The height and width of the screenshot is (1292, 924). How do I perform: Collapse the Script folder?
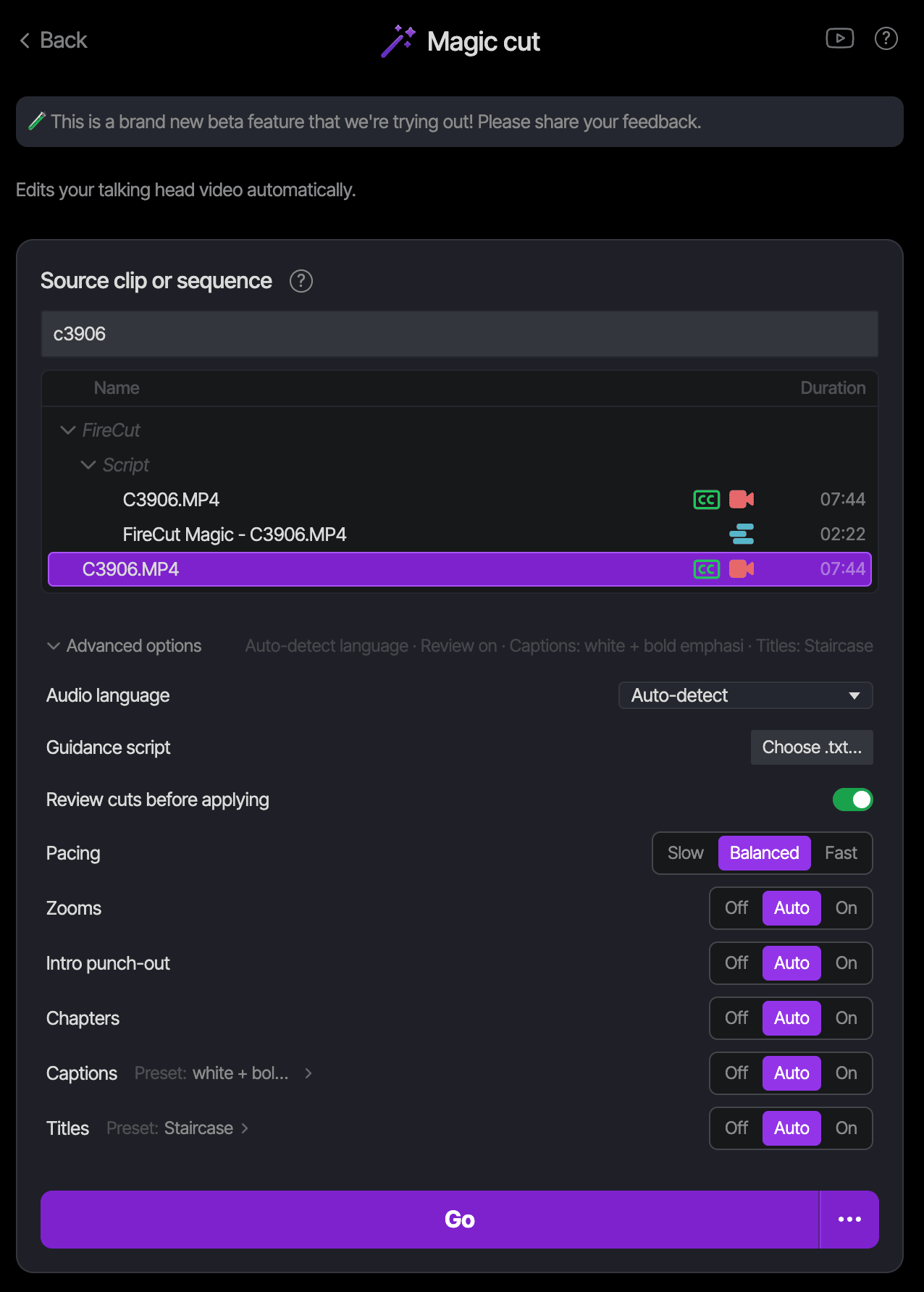[88, 465]
